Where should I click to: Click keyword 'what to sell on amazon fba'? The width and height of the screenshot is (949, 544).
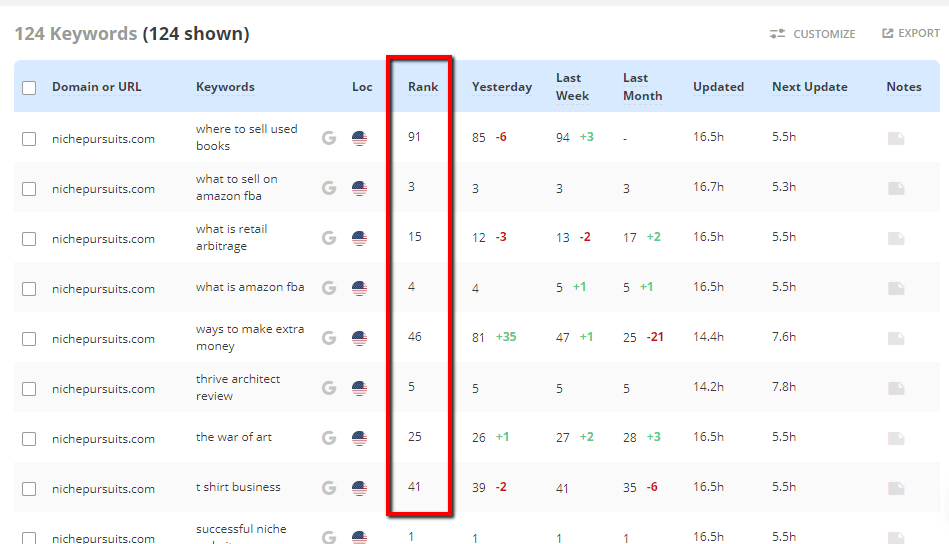tap(237, 188)
